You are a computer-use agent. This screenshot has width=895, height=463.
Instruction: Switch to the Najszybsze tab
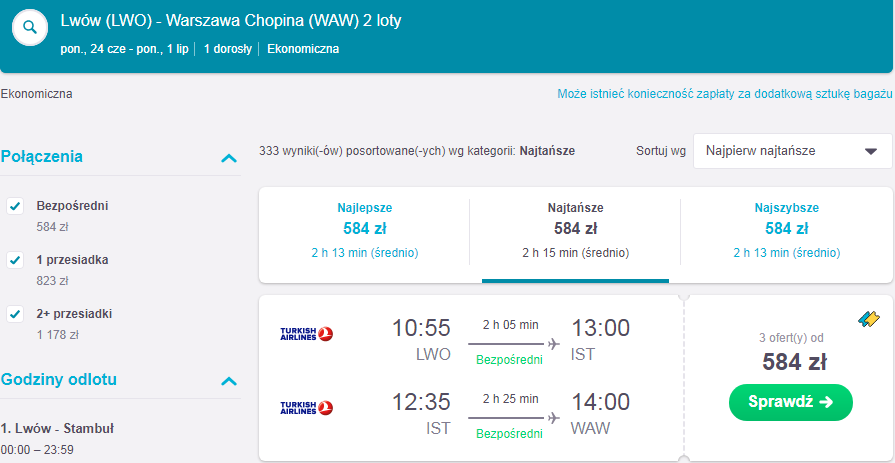[787, 233]
